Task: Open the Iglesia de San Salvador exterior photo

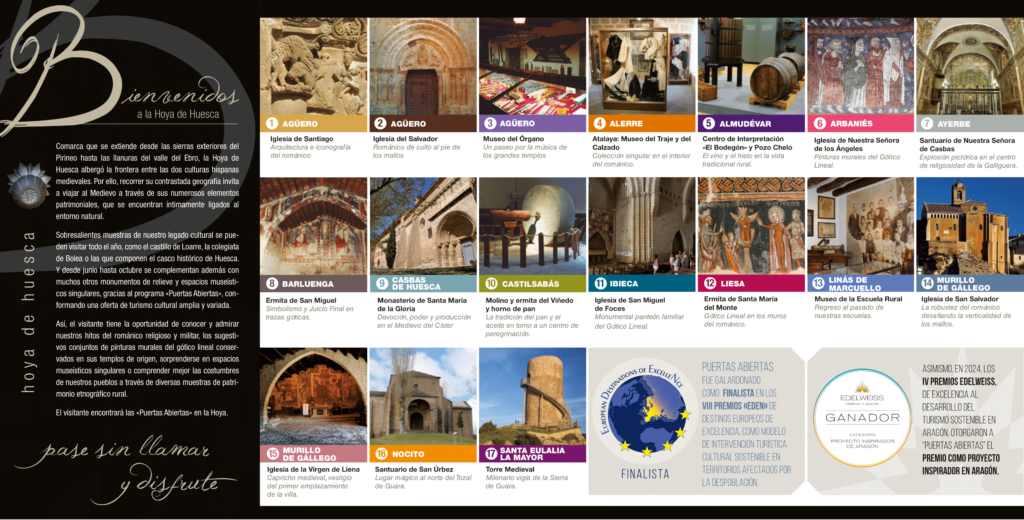Action: (970, 226)
